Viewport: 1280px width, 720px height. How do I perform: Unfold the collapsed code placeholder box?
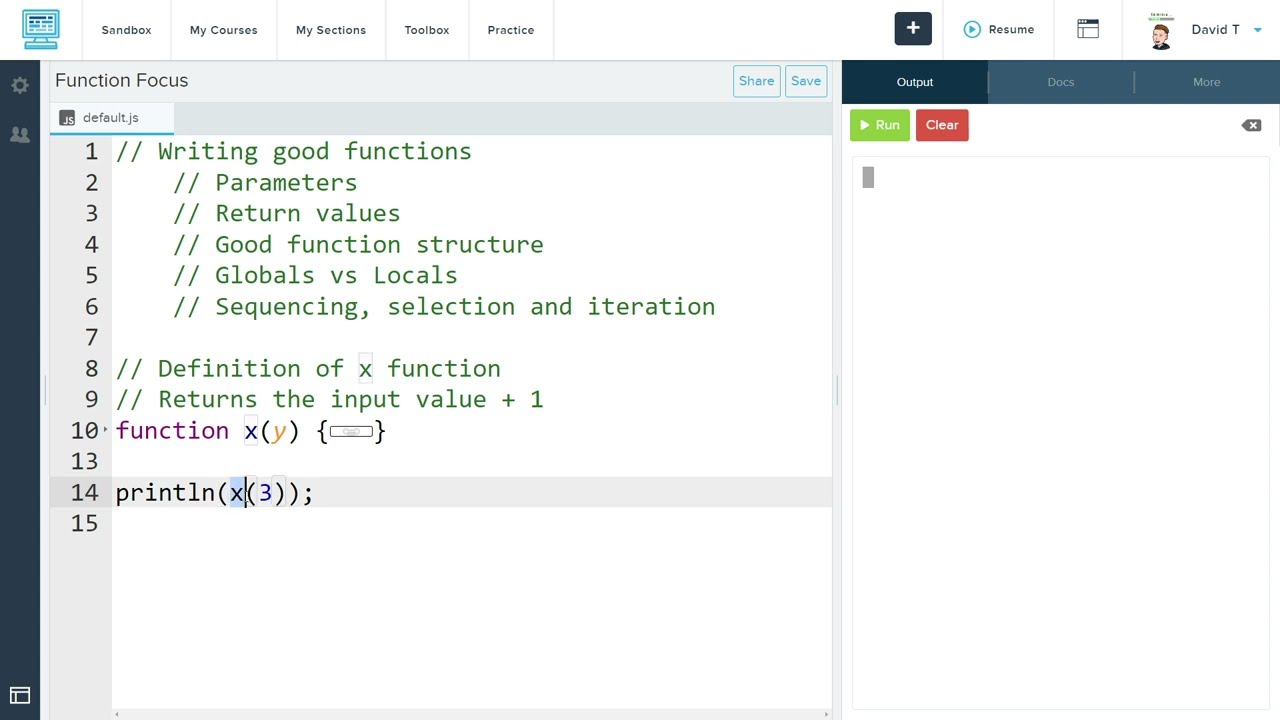click(x=351, y=431)
